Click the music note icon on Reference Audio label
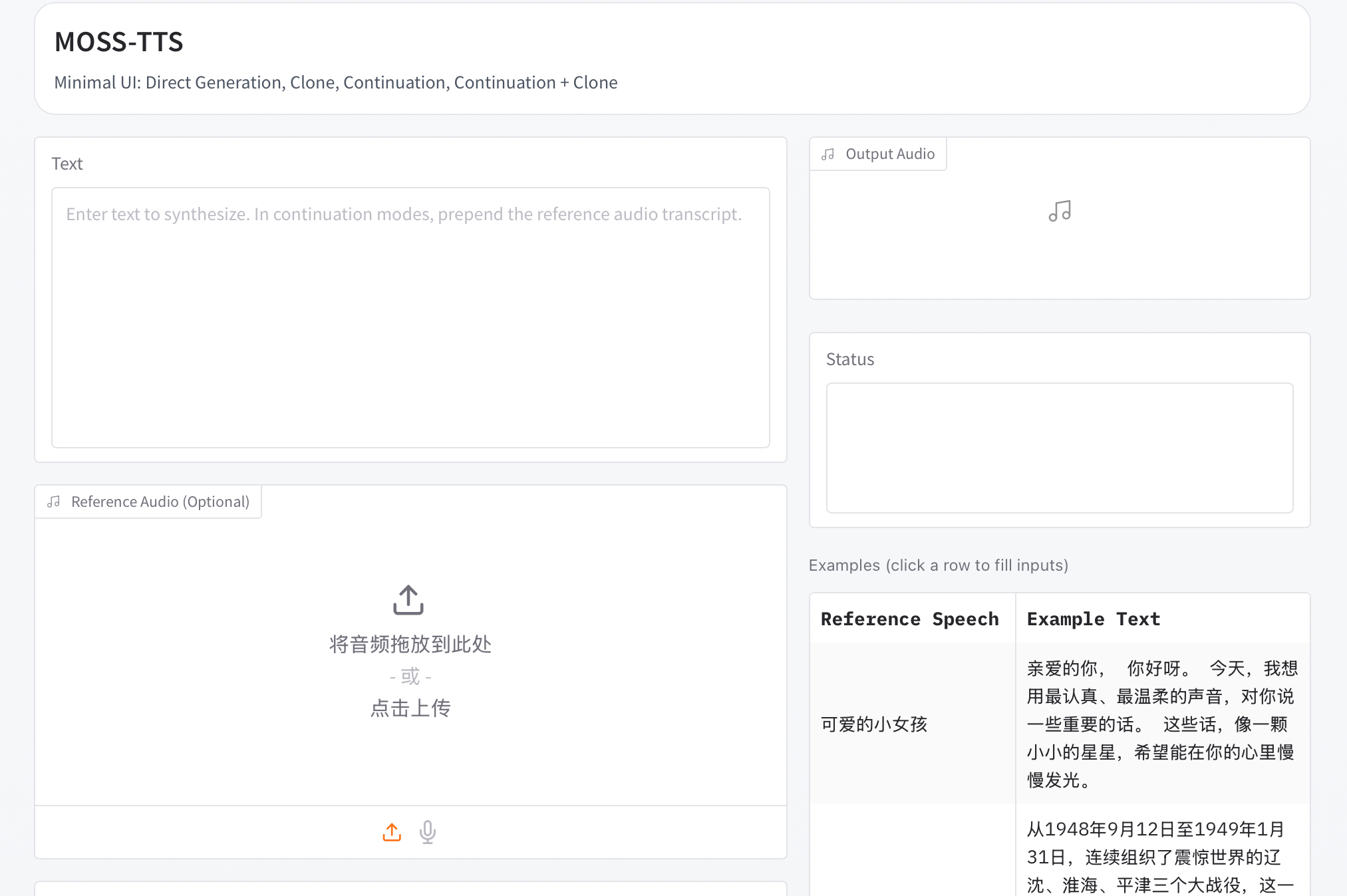Screen dimensions: 1347x896 [55, 501]
